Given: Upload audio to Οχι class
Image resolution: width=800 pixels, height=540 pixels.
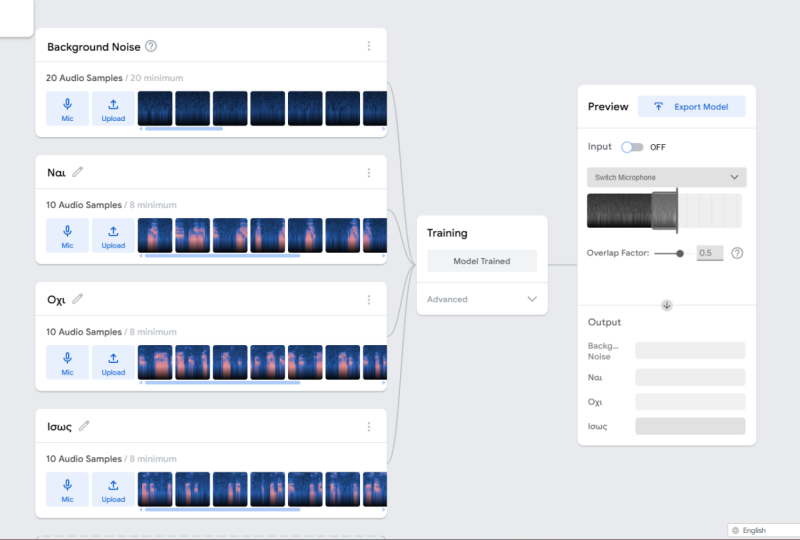Looking at the screenshot, I should click(113, 362).
